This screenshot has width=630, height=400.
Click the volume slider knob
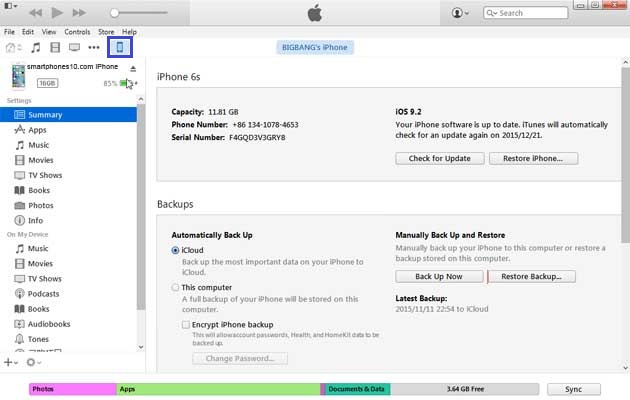(115, 13)
